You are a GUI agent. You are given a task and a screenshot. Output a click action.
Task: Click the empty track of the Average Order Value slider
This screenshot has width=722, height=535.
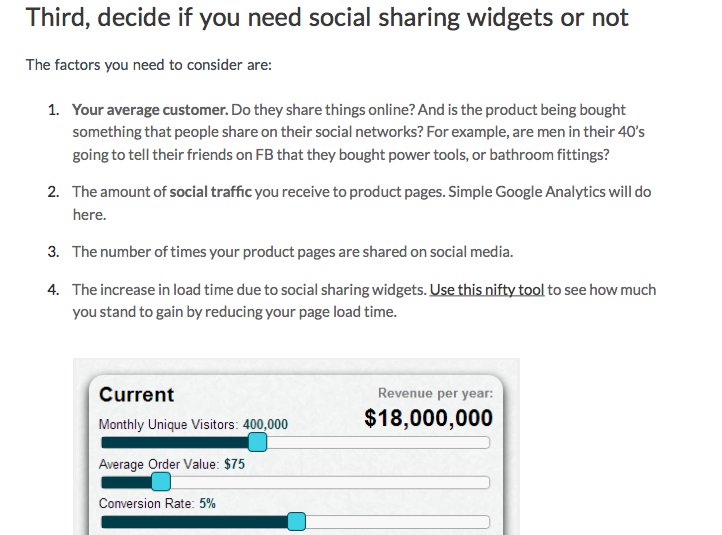330,483
